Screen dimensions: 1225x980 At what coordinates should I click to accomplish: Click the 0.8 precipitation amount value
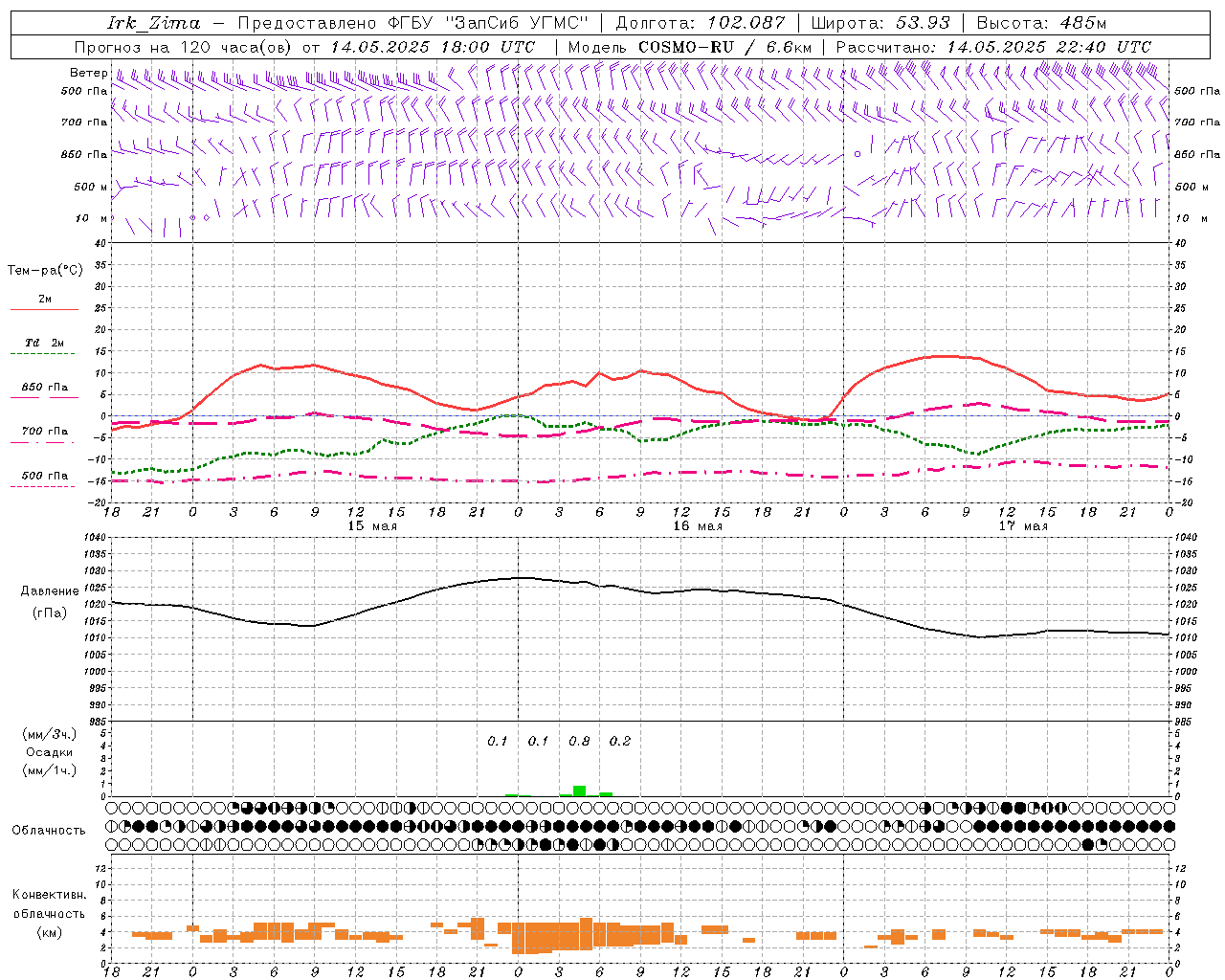[x=579, y=741]
